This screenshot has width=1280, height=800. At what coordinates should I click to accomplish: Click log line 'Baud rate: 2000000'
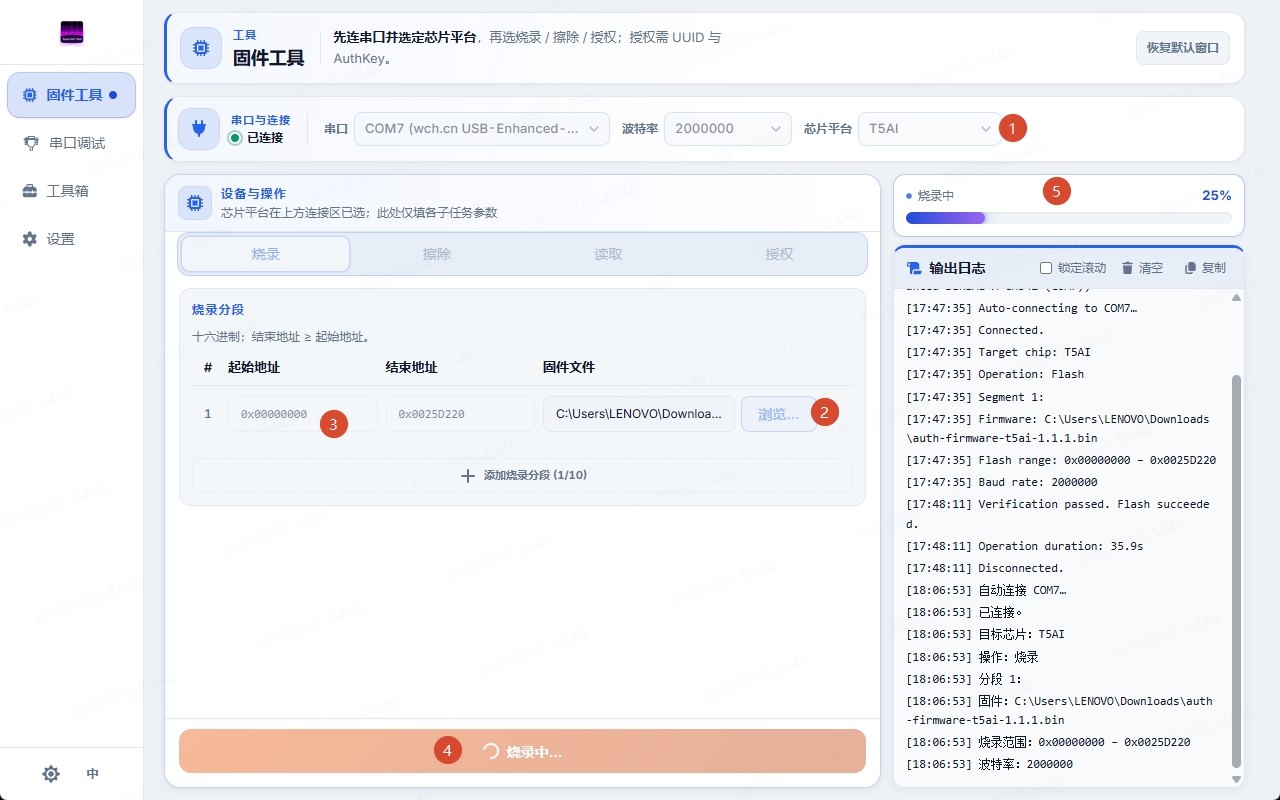click(x=1002, y=482)
